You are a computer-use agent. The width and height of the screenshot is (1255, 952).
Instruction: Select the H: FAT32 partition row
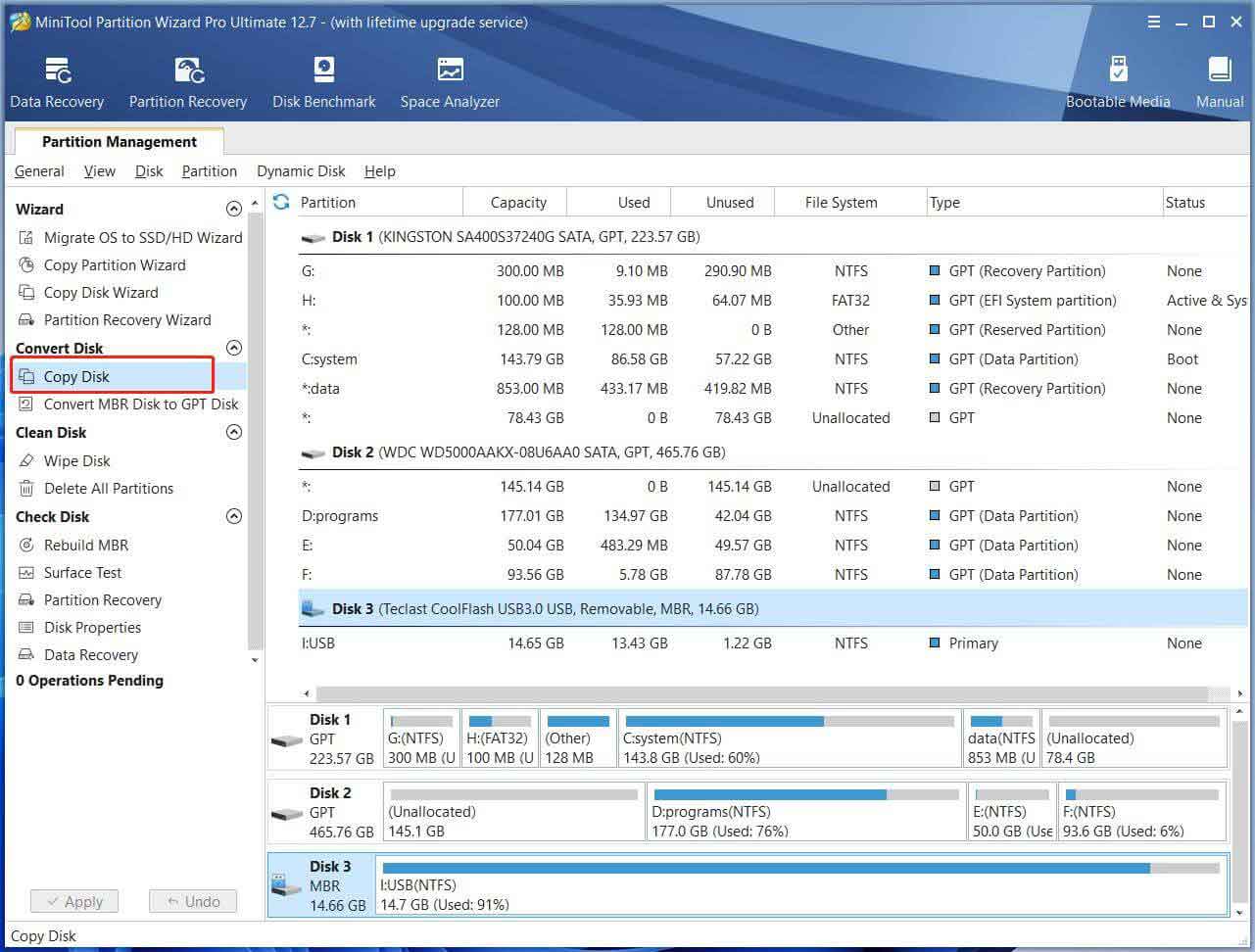(775, 301)
